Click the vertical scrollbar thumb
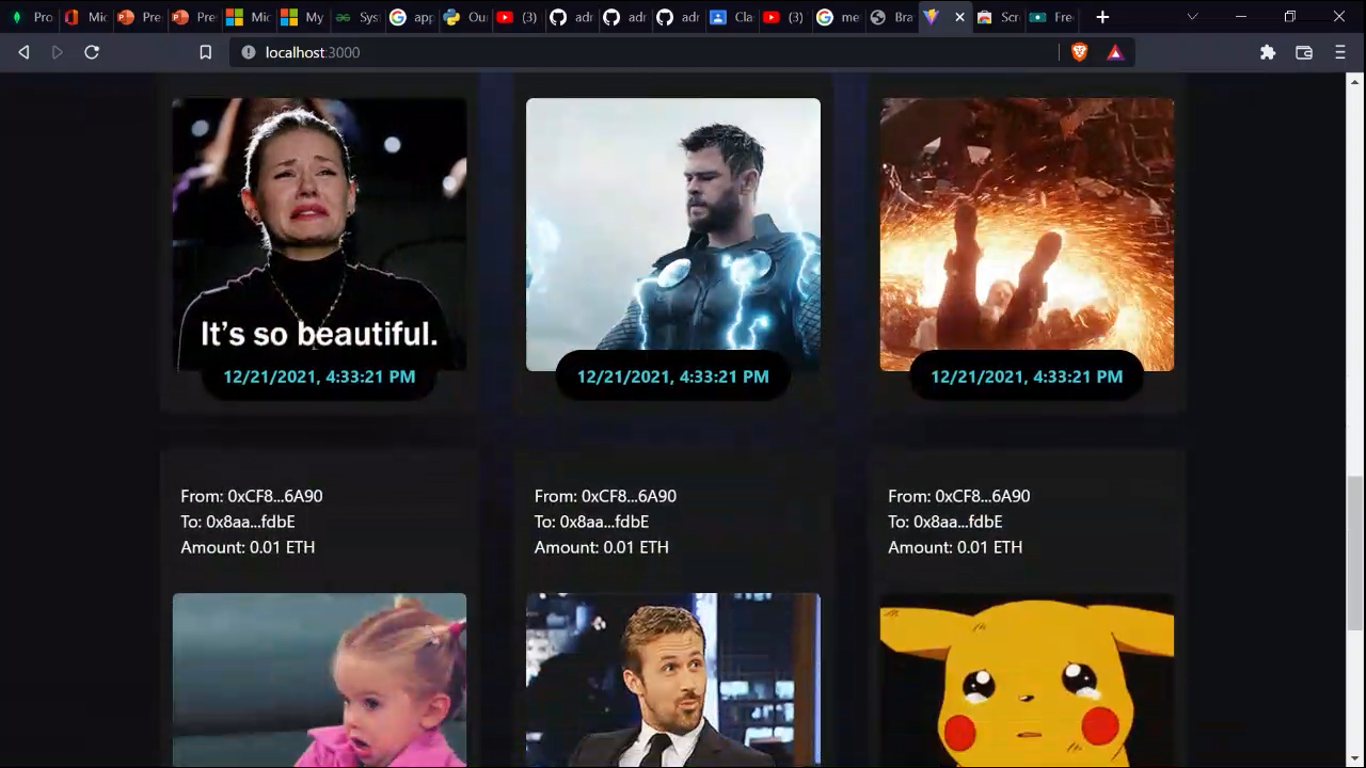Viewport: 1366px width, 768px height. pos(1356,553)
